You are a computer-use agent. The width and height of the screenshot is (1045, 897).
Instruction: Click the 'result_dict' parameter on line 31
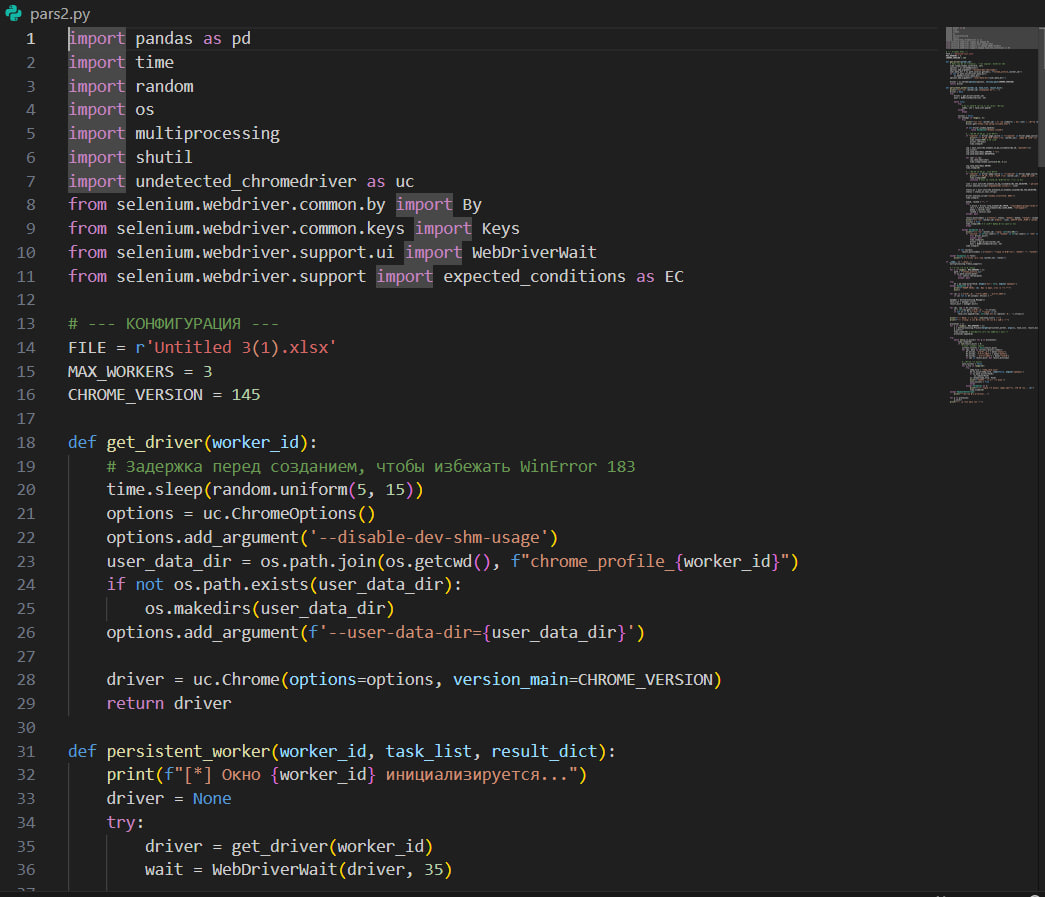[544, 752]
